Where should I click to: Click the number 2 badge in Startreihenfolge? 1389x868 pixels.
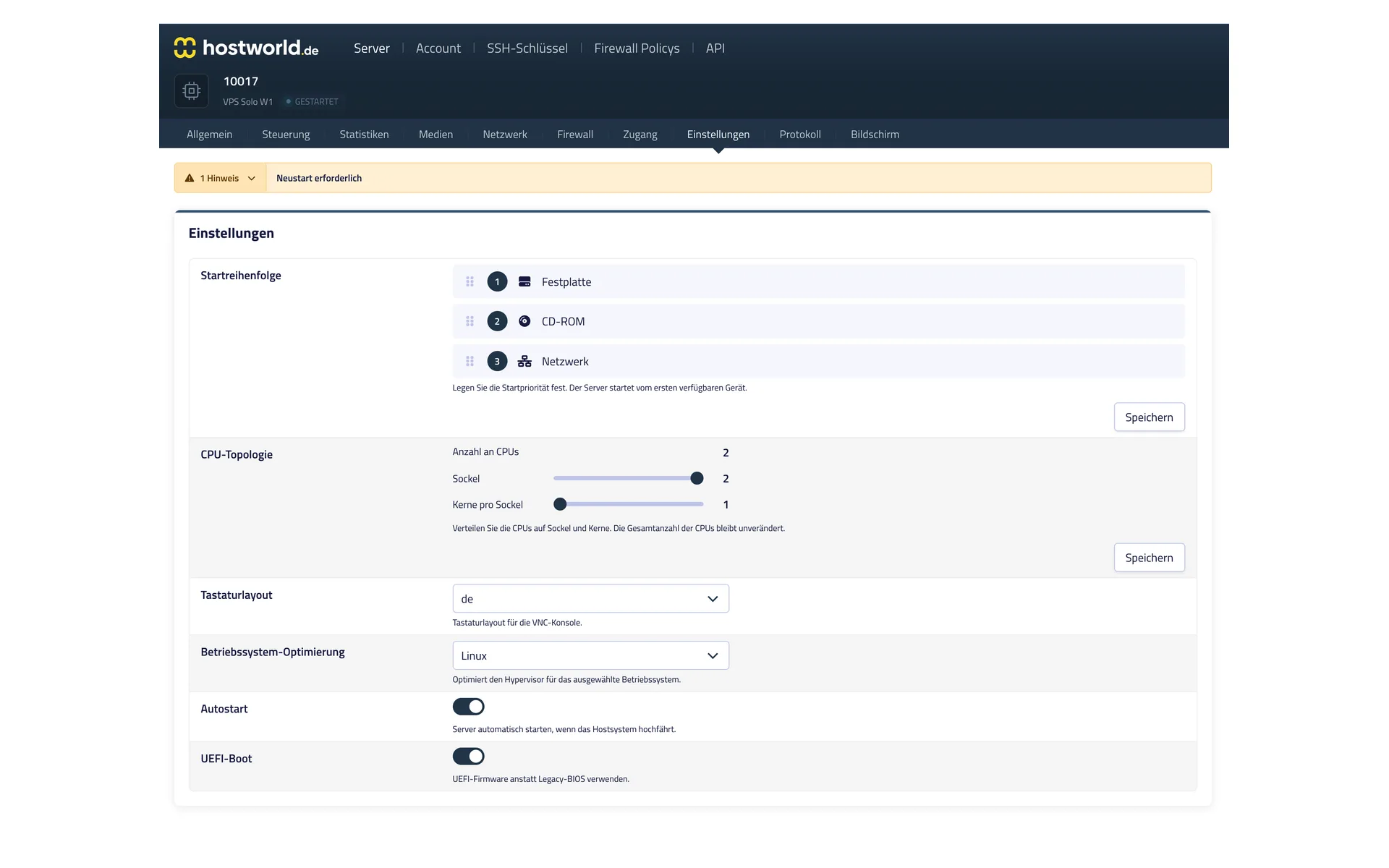point(497,321)
